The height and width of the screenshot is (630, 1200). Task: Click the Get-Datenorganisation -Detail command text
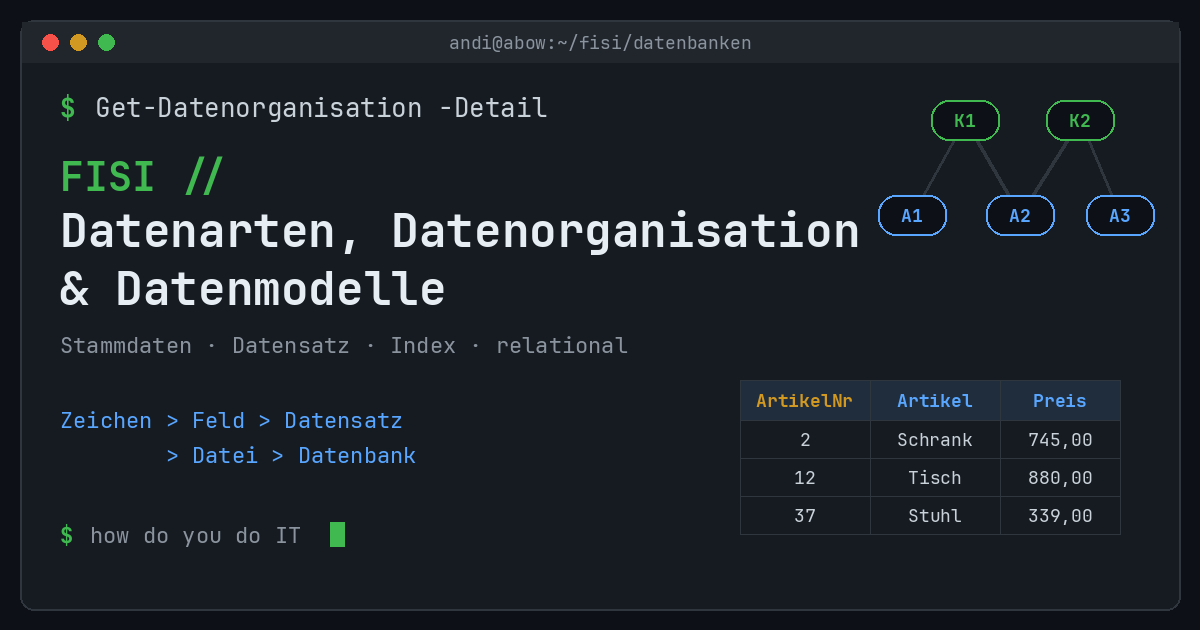click(x=321, y=108)
